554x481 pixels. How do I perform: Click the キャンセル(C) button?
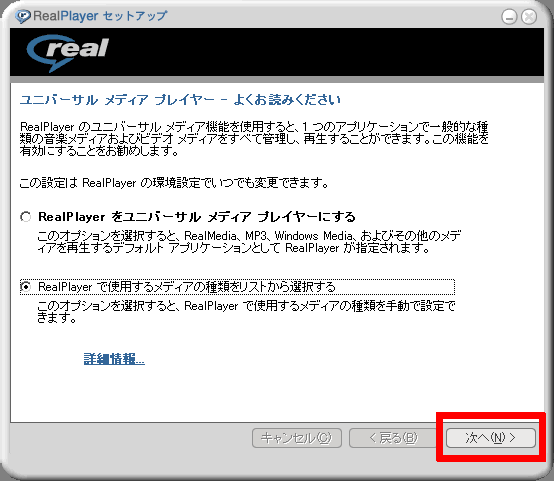tap(297, 438)
